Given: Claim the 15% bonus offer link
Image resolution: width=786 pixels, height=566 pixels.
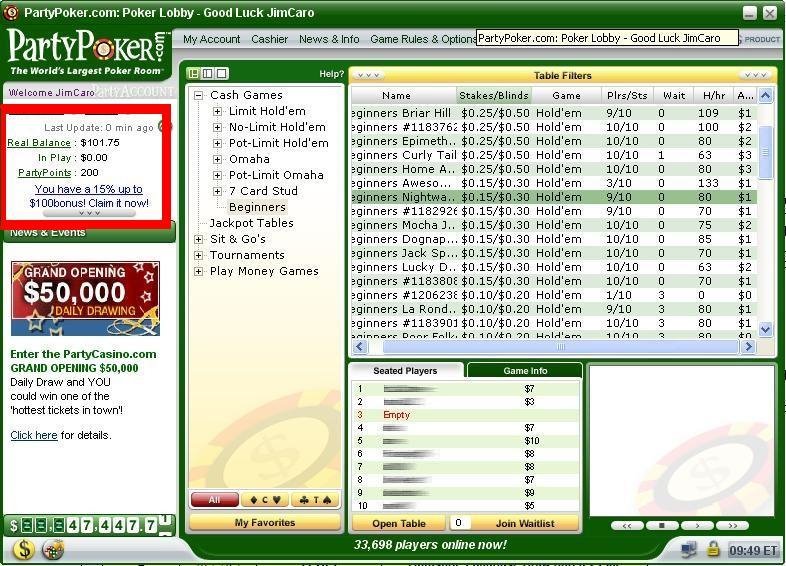Looking at the screenshot, I should coord(89,196).
